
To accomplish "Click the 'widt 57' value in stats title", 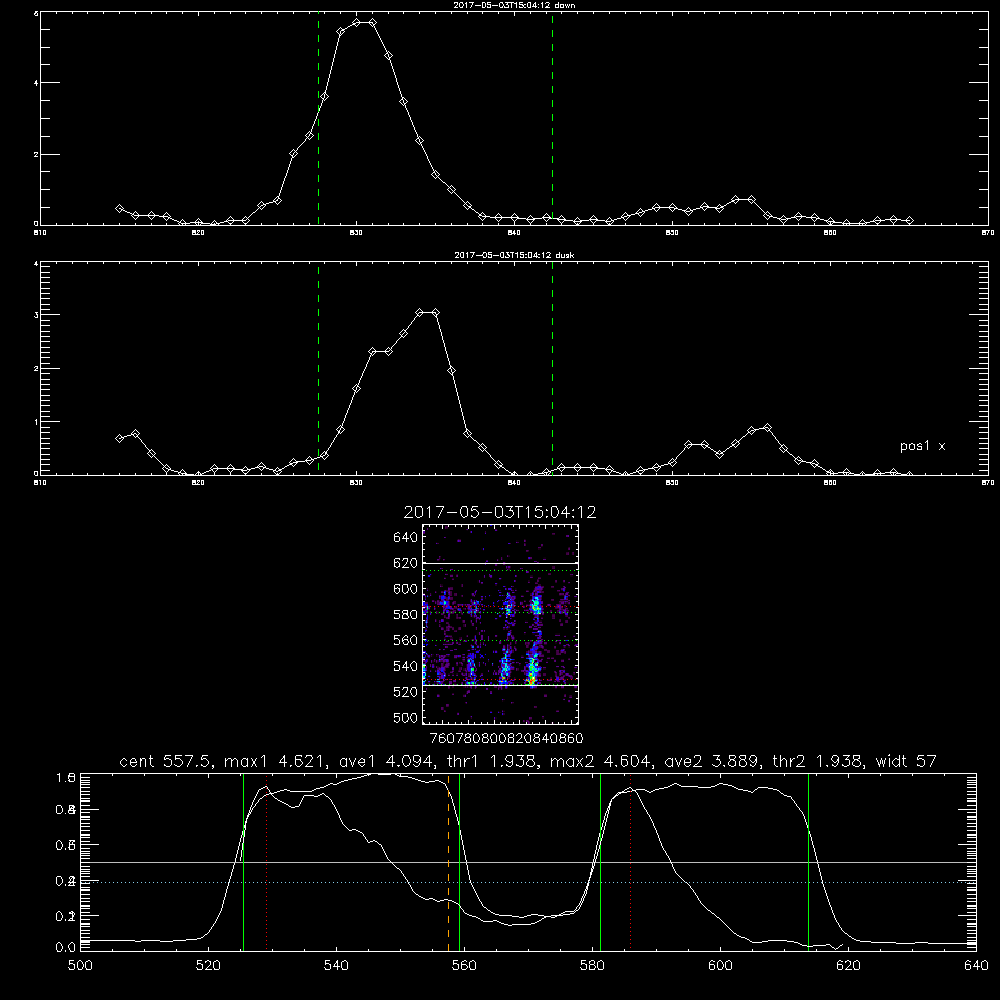I will point(906,761).
